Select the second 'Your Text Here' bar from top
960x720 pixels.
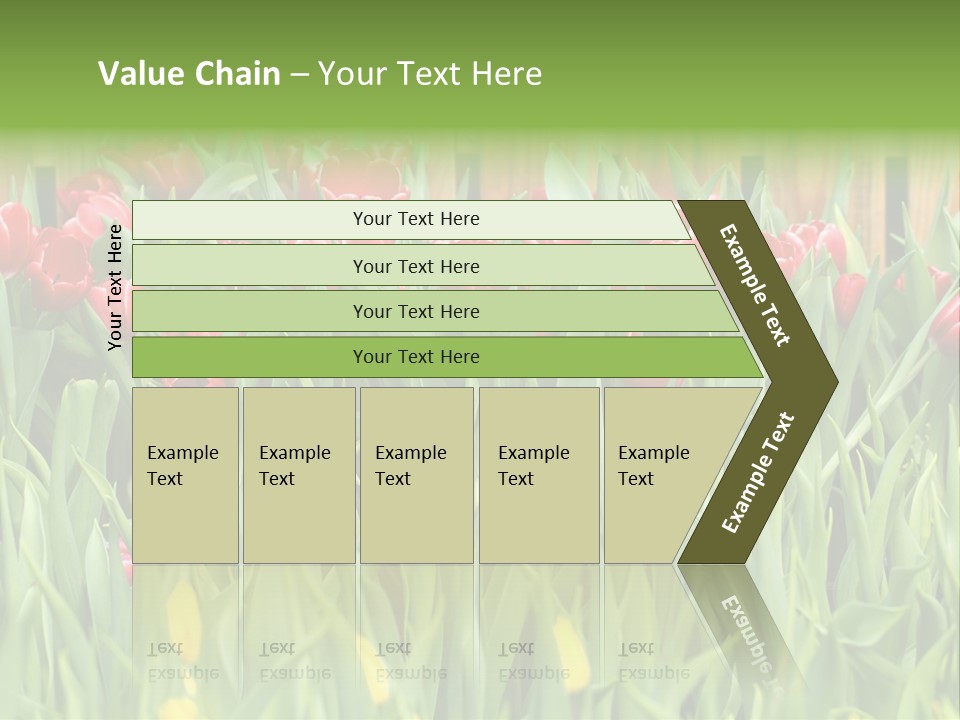(x=415, y=266)
